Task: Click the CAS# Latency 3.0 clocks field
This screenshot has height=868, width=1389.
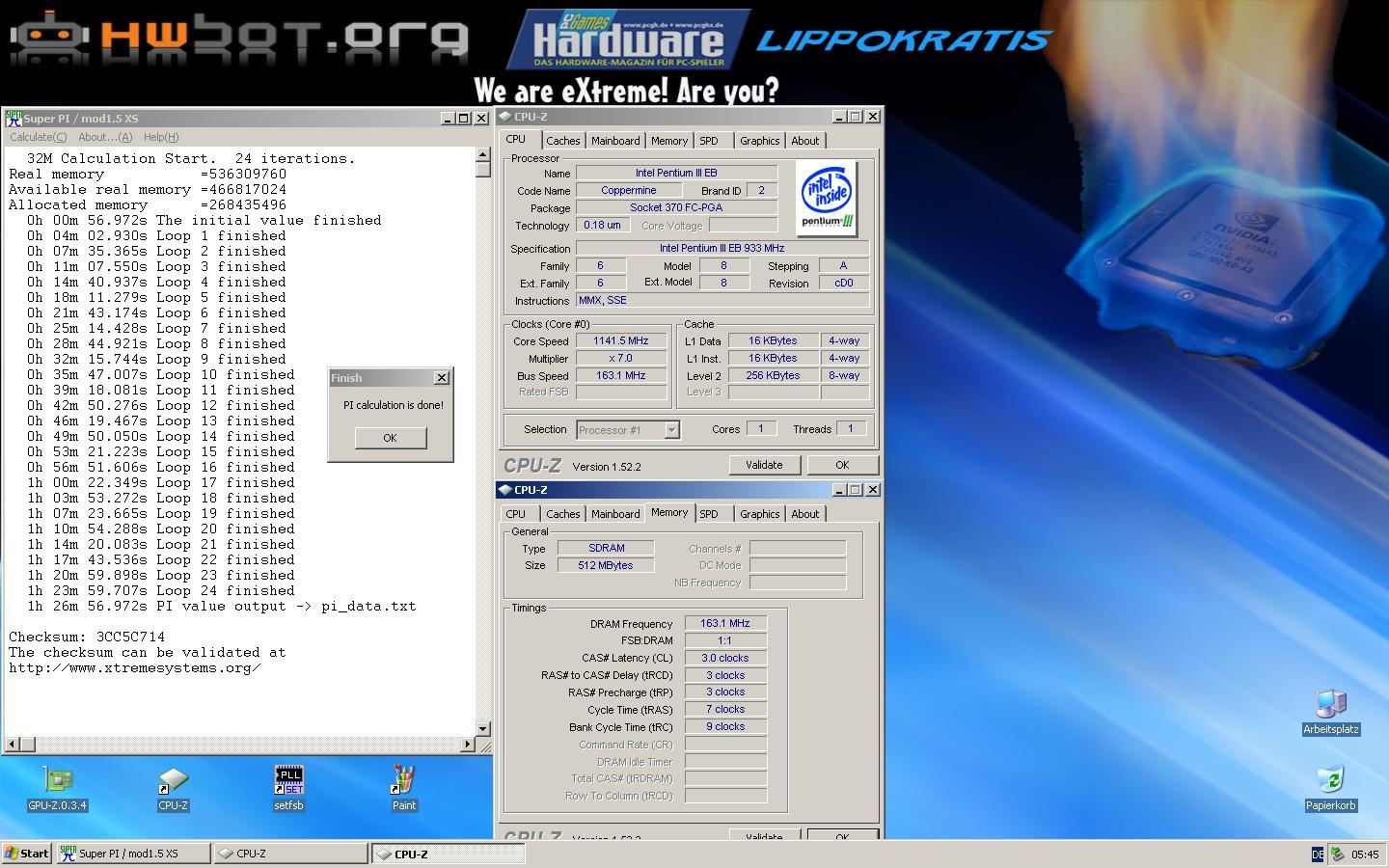Action: pos(725,658)
